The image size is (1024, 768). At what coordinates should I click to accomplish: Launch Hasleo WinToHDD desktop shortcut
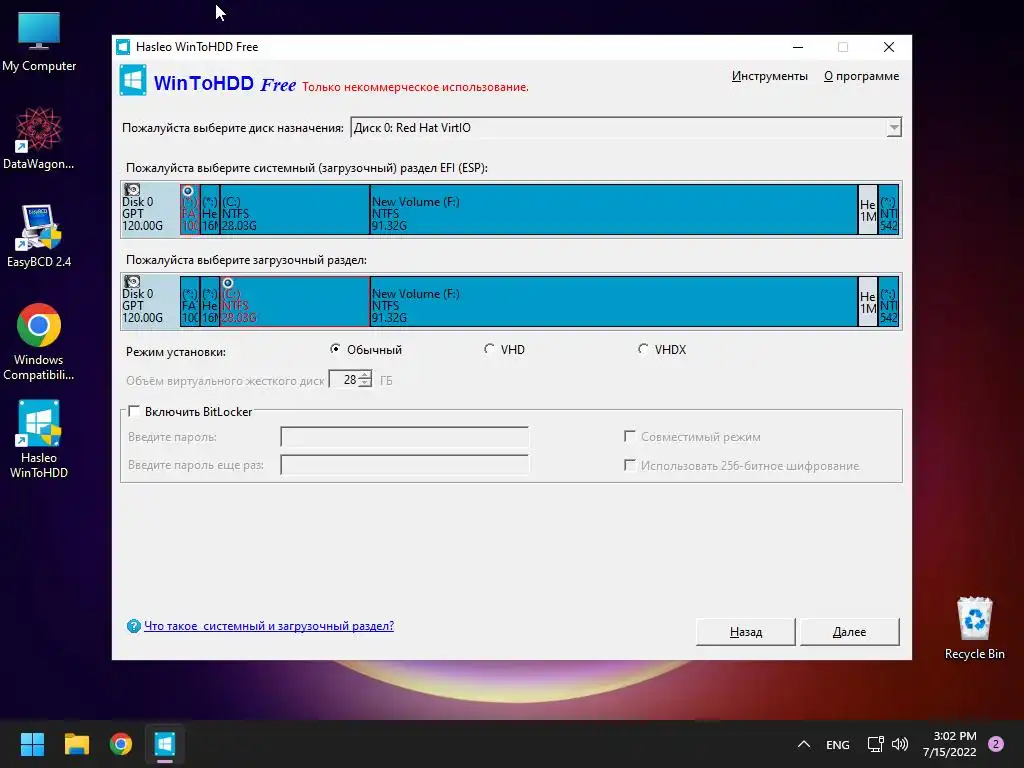pyautogui.click(x=39, y=440)
